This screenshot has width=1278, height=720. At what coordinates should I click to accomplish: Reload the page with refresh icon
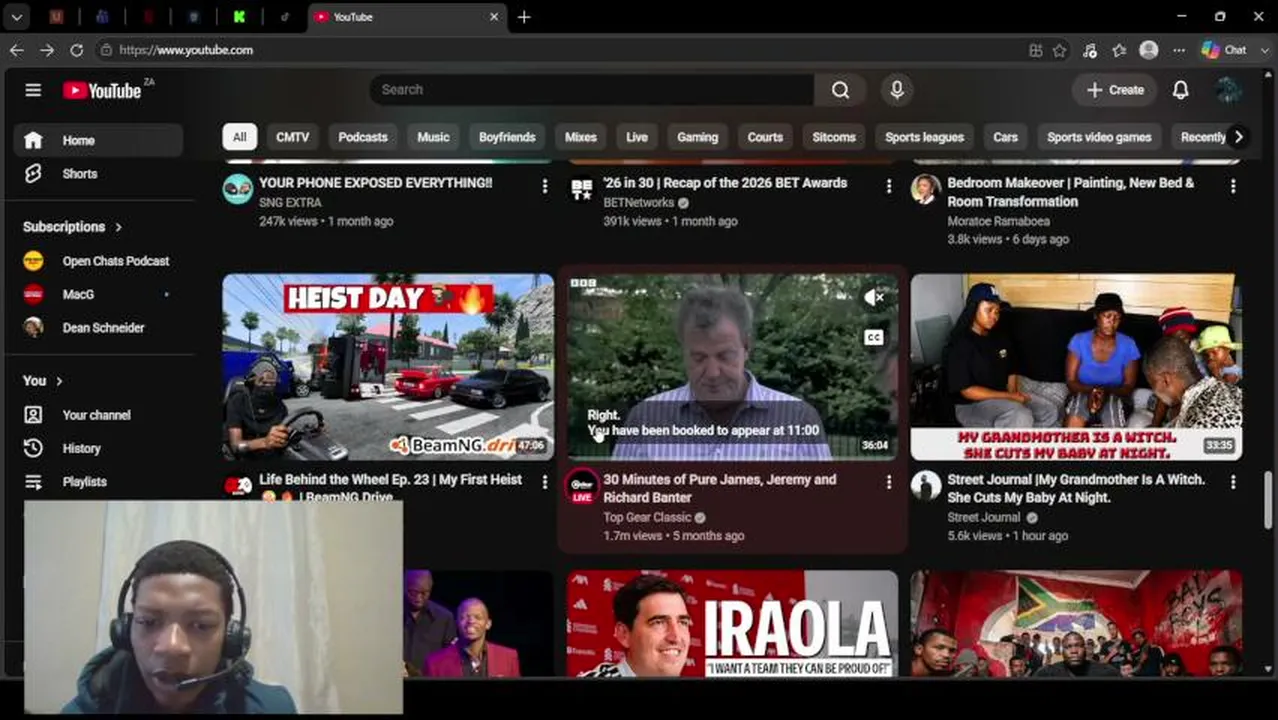(77, 50)
